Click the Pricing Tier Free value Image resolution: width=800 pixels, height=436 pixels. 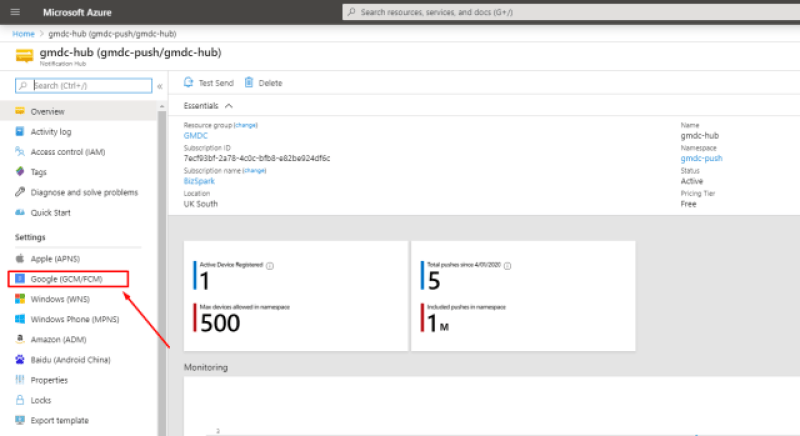coord(688,204)
